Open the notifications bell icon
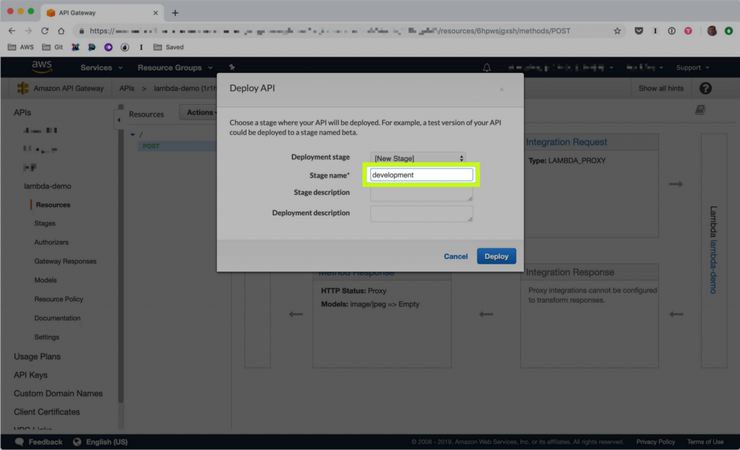 point(487,68)
